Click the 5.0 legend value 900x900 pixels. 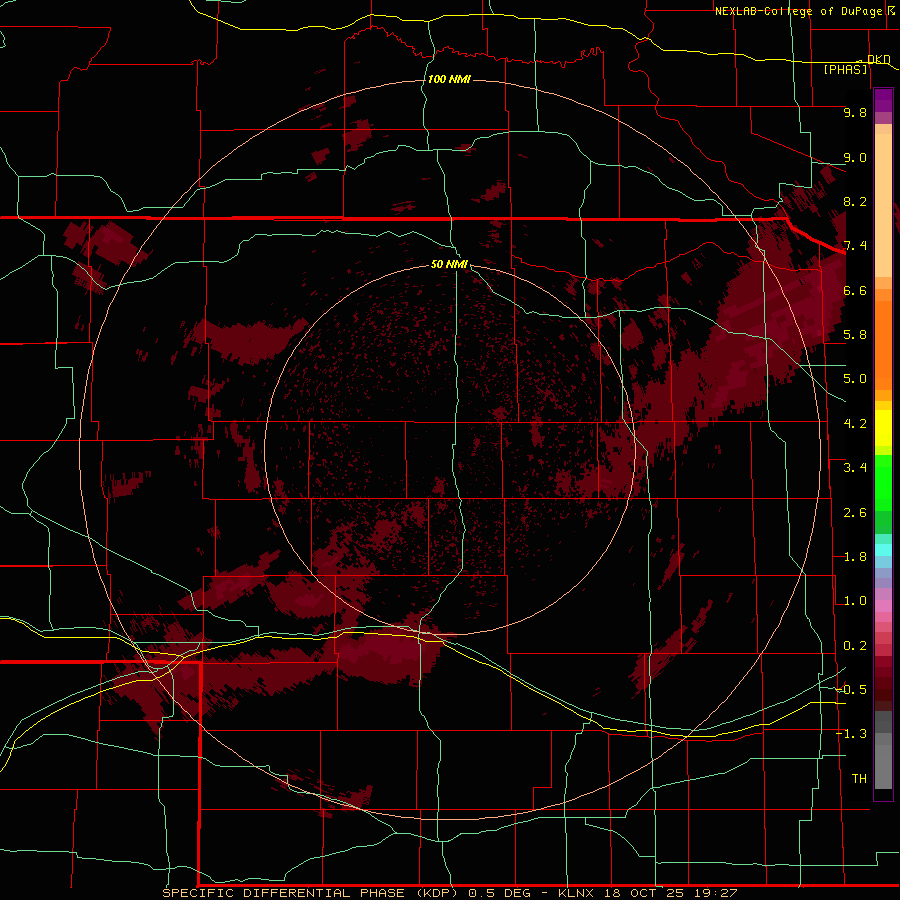click(x=855, y=379)
